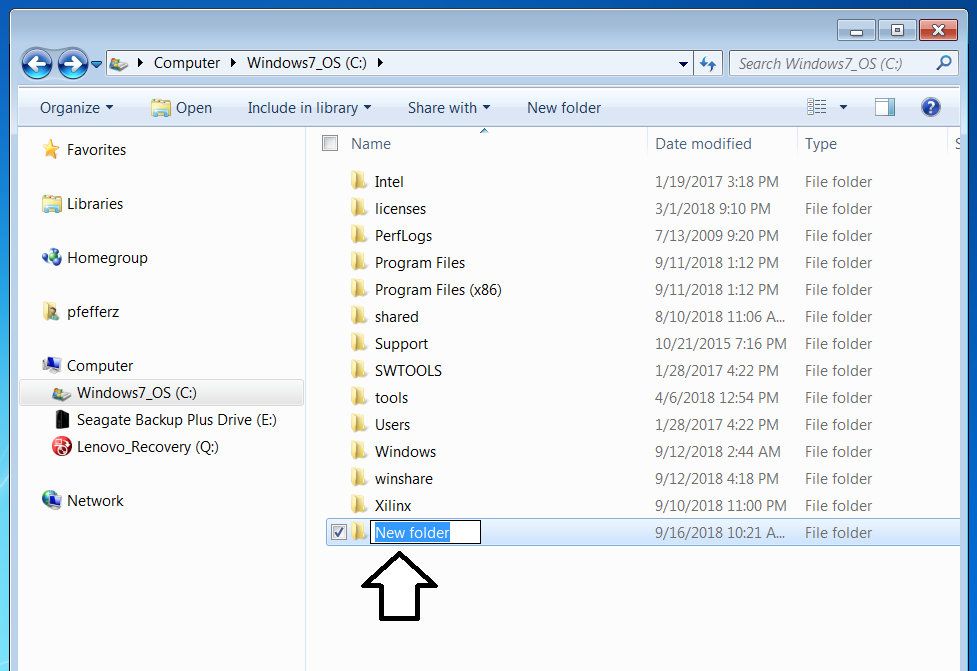Open Network in the navigation pane
Image resolution: width=977 pixels, height=671 pixels.
95,501
